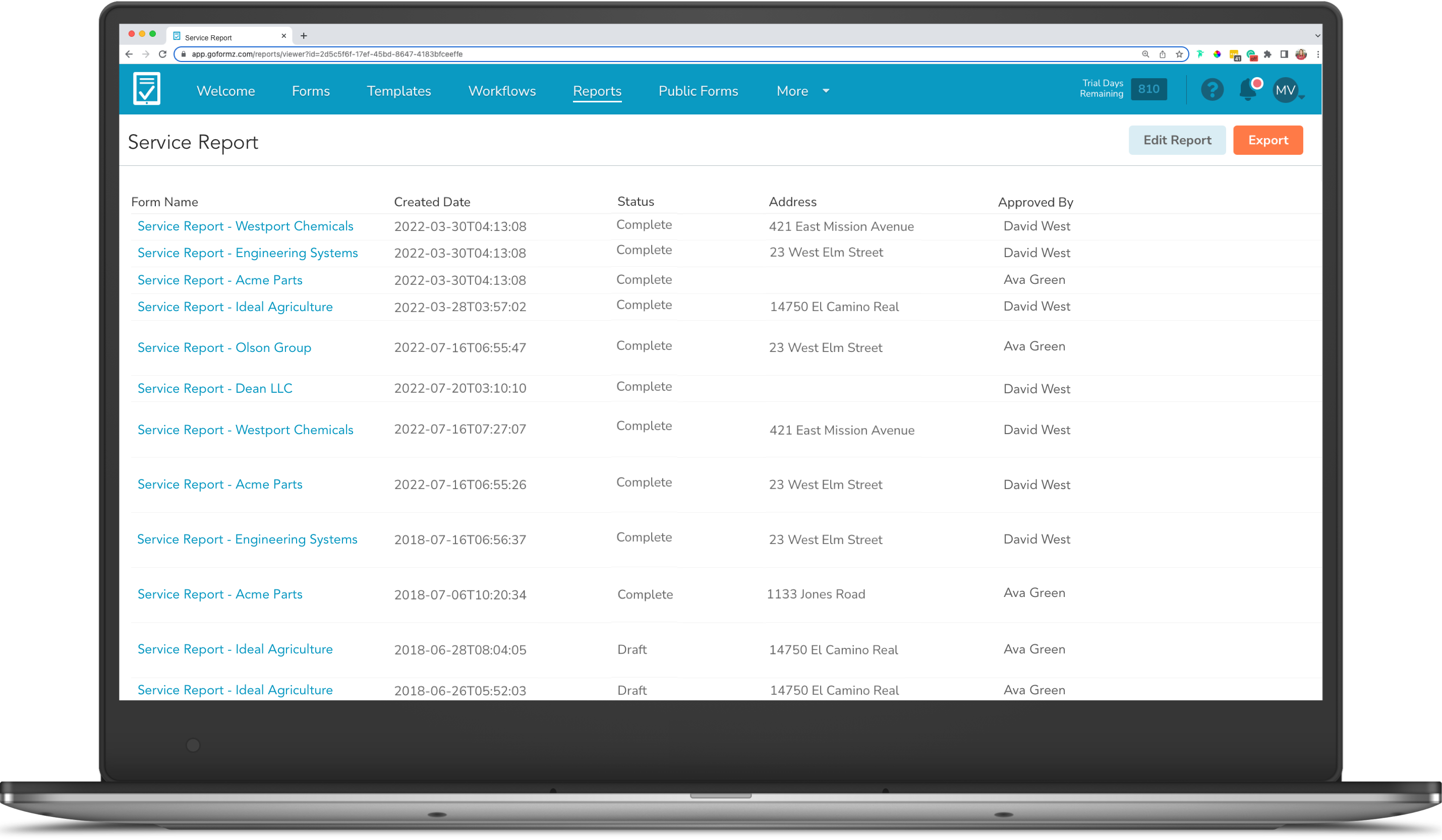The width and height of the screenshot is (1442, 840).
Task: Open Service Report - Westport Chemicals link
Action: (245, 226)
